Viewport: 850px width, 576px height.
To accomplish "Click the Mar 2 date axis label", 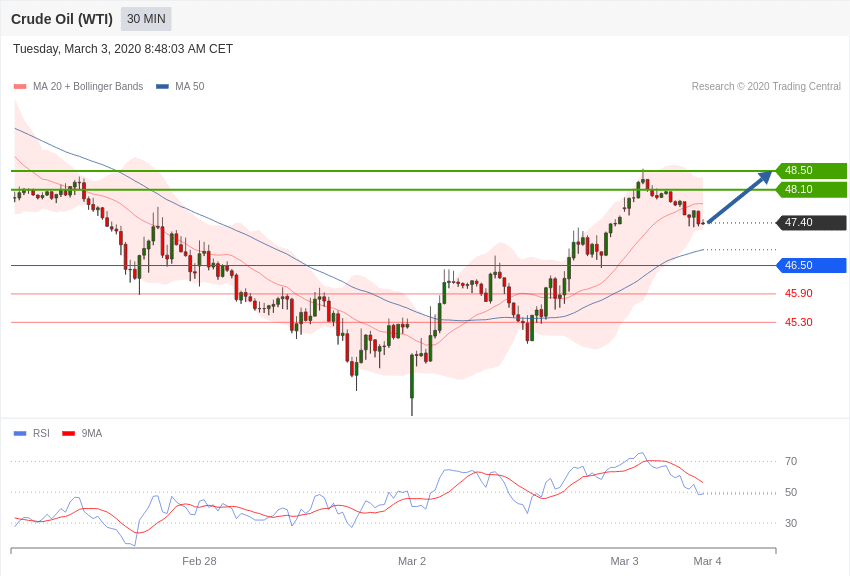I will pos(412,561).
